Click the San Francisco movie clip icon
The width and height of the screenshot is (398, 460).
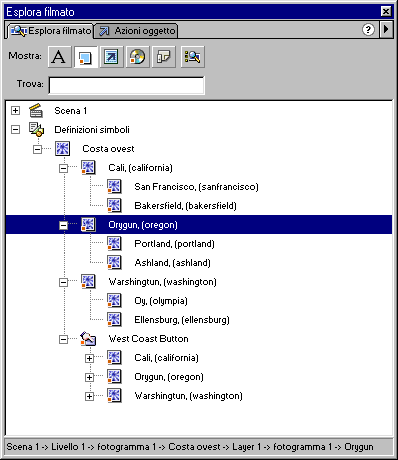tap(114, 187)
